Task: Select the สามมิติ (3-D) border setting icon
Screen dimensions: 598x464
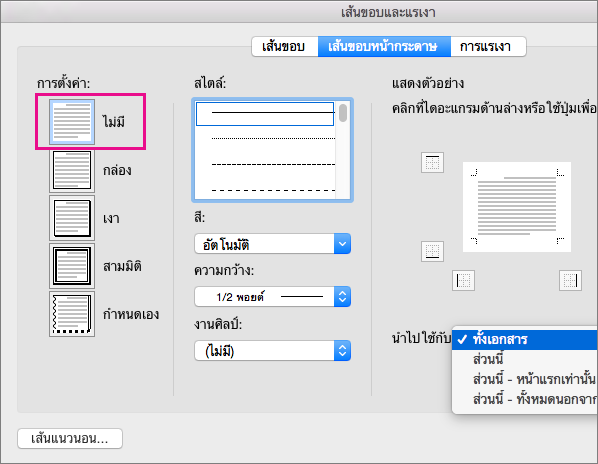Action: 72,266
